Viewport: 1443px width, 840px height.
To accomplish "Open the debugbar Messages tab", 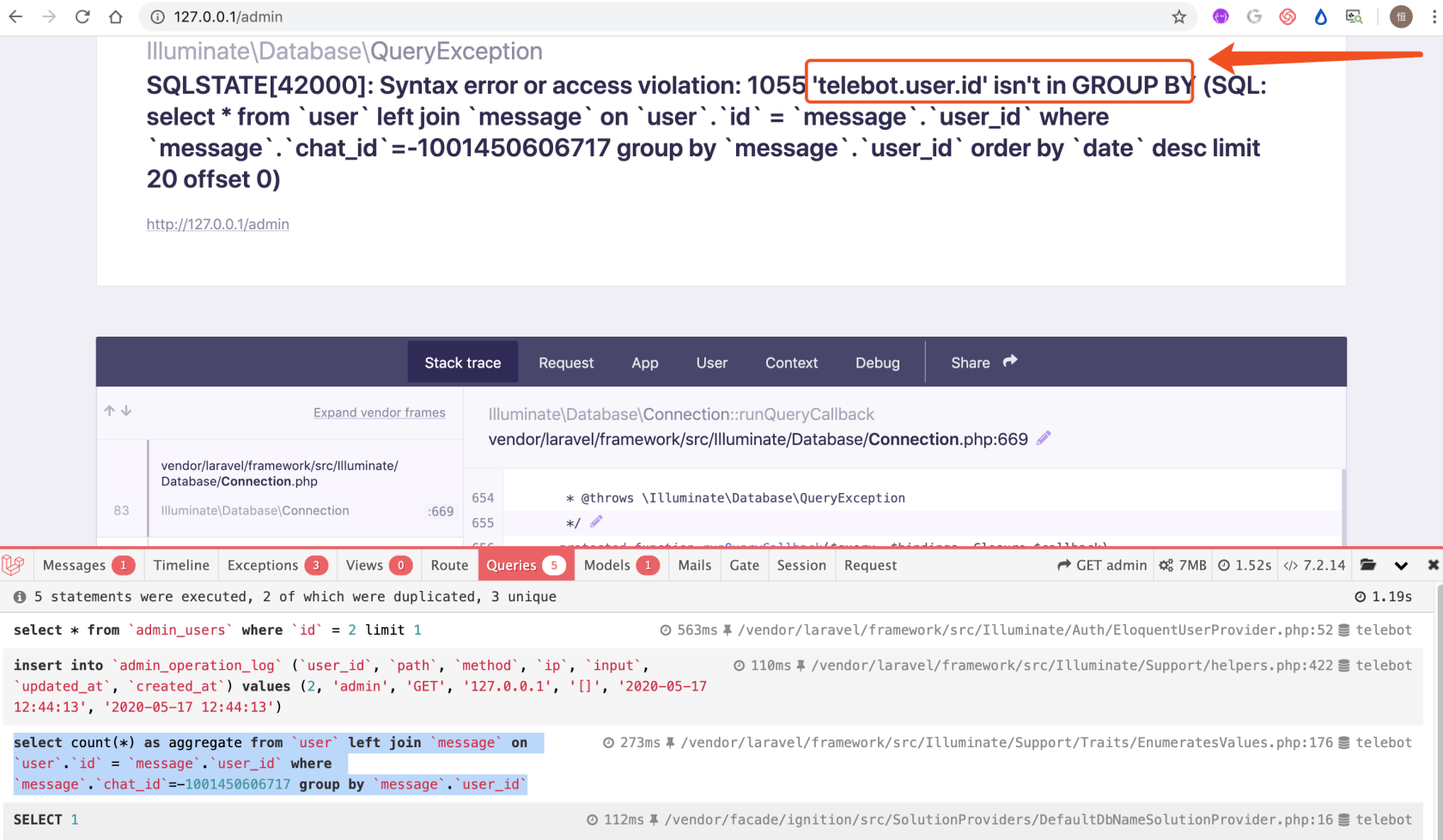I will 89,565.
